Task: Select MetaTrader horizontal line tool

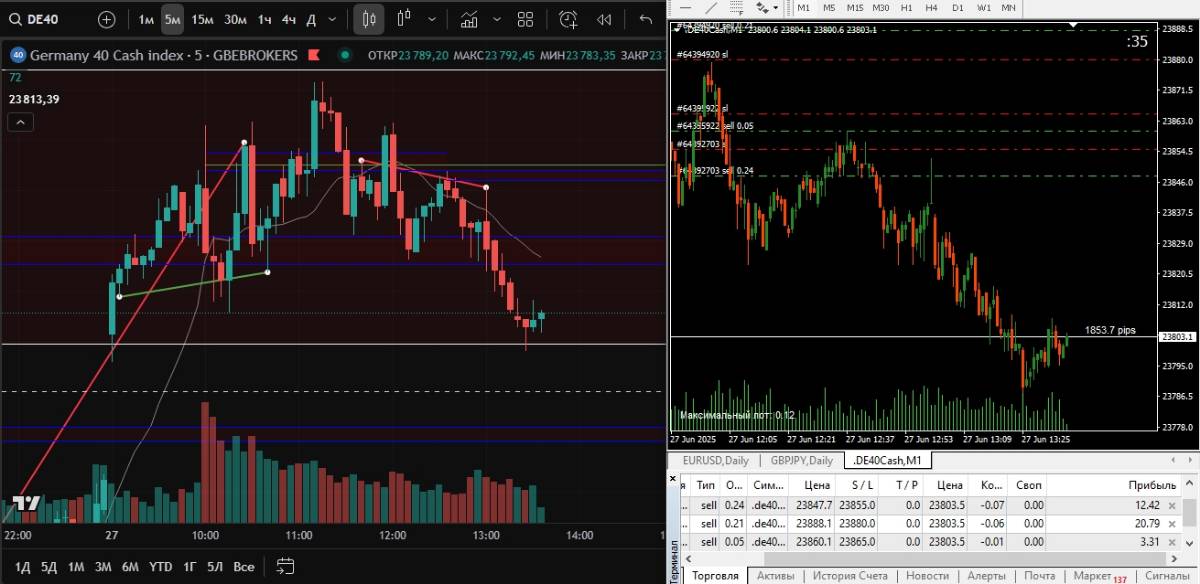Action: click(x=685, y=8)
